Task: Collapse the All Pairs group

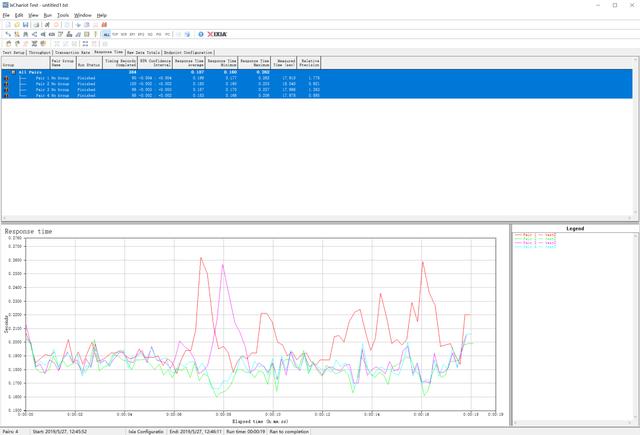Action: 13,73
